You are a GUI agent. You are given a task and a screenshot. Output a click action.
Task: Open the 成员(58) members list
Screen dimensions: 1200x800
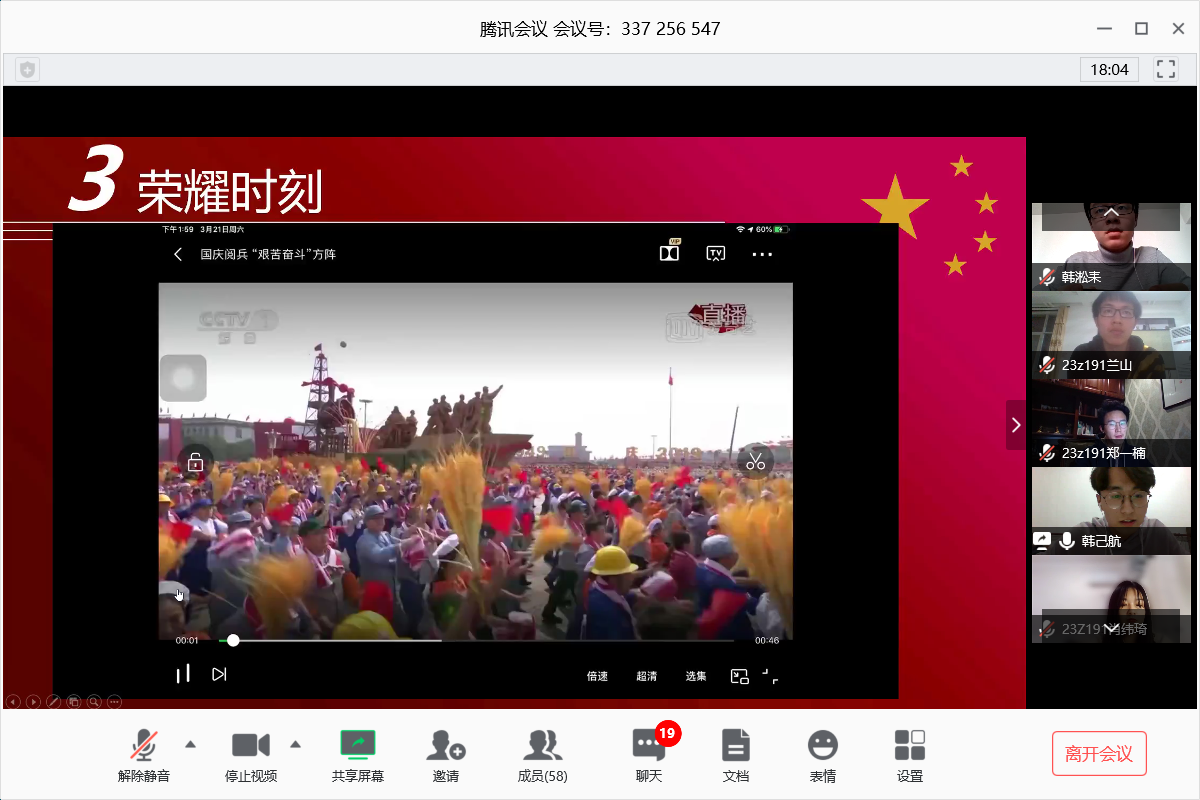point(542,746)
